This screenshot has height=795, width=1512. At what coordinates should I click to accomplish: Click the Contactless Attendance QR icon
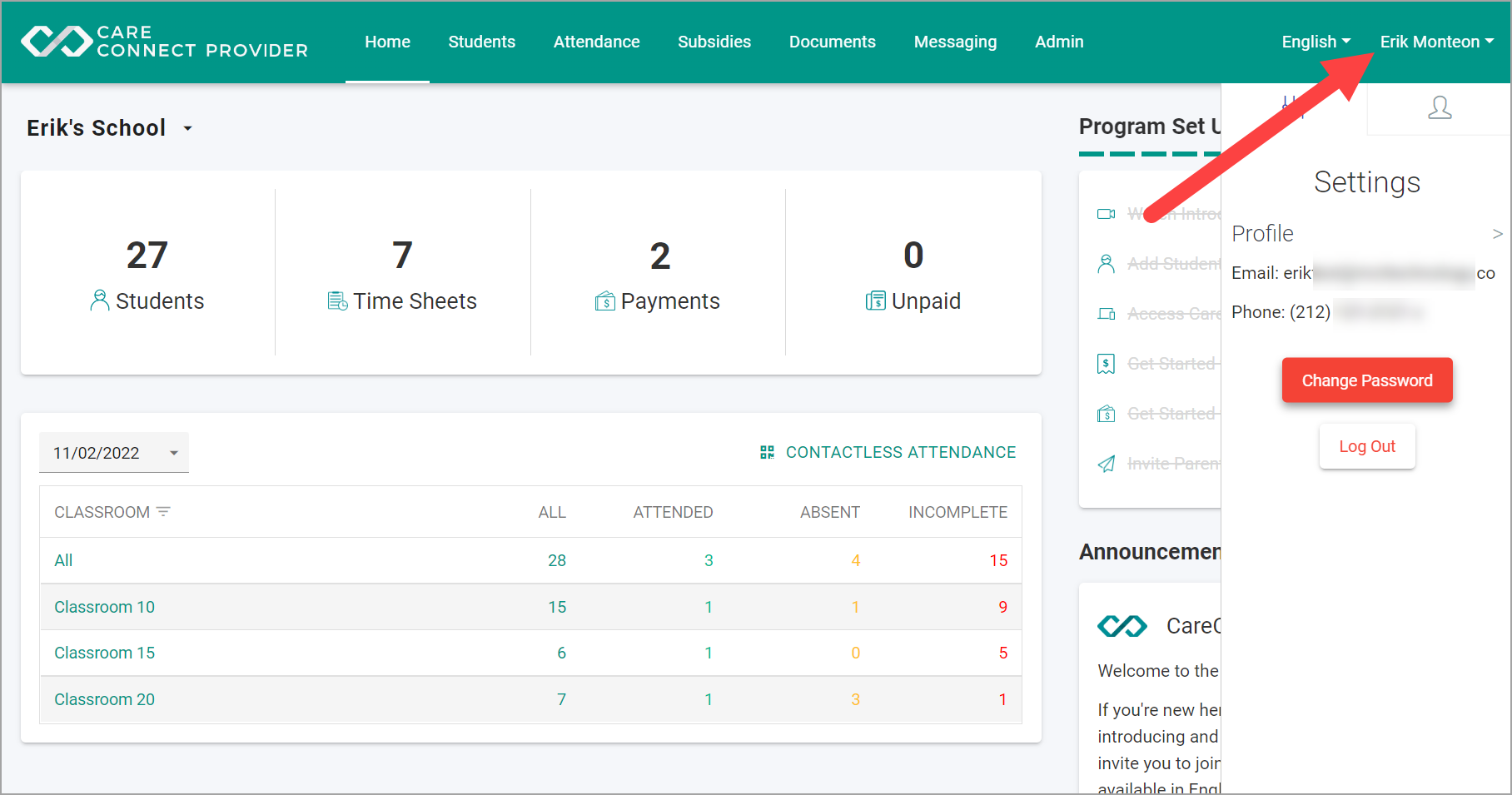point(767,452)
